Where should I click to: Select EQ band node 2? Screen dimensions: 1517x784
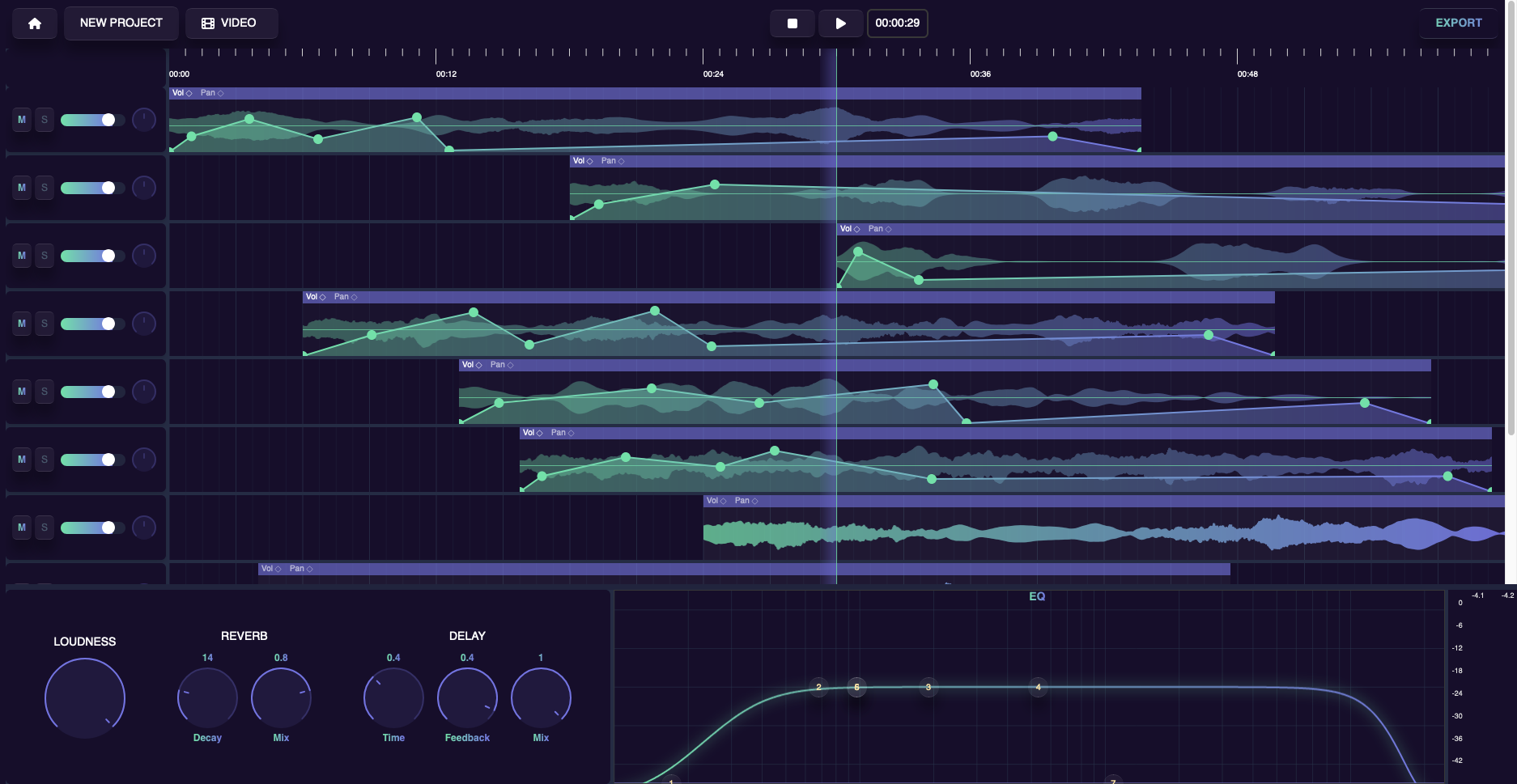pyautogui.click(x=818, y=687)
